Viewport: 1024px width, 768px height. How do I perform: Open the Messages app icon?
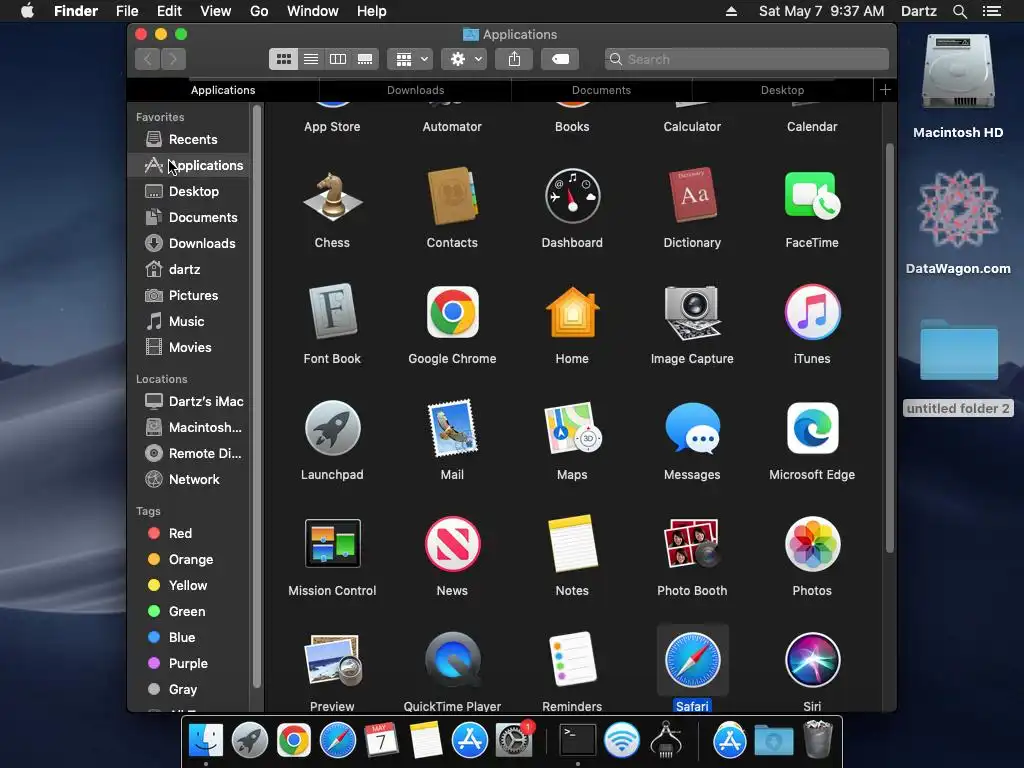tap(692, 428)
